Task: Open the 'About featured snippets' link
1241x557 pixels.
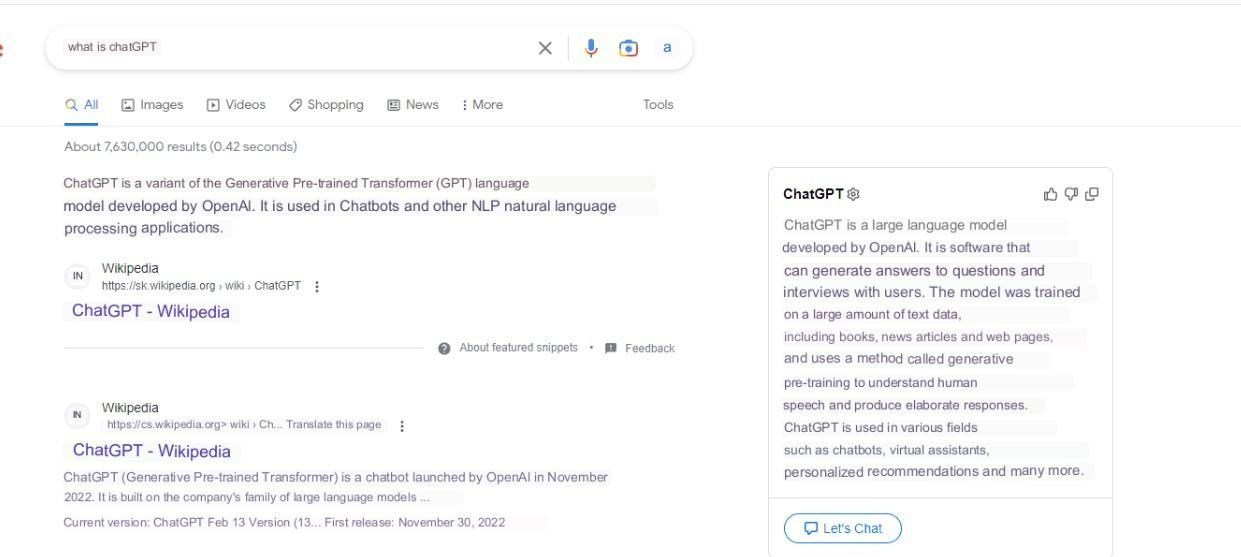Action: point(518,348)
